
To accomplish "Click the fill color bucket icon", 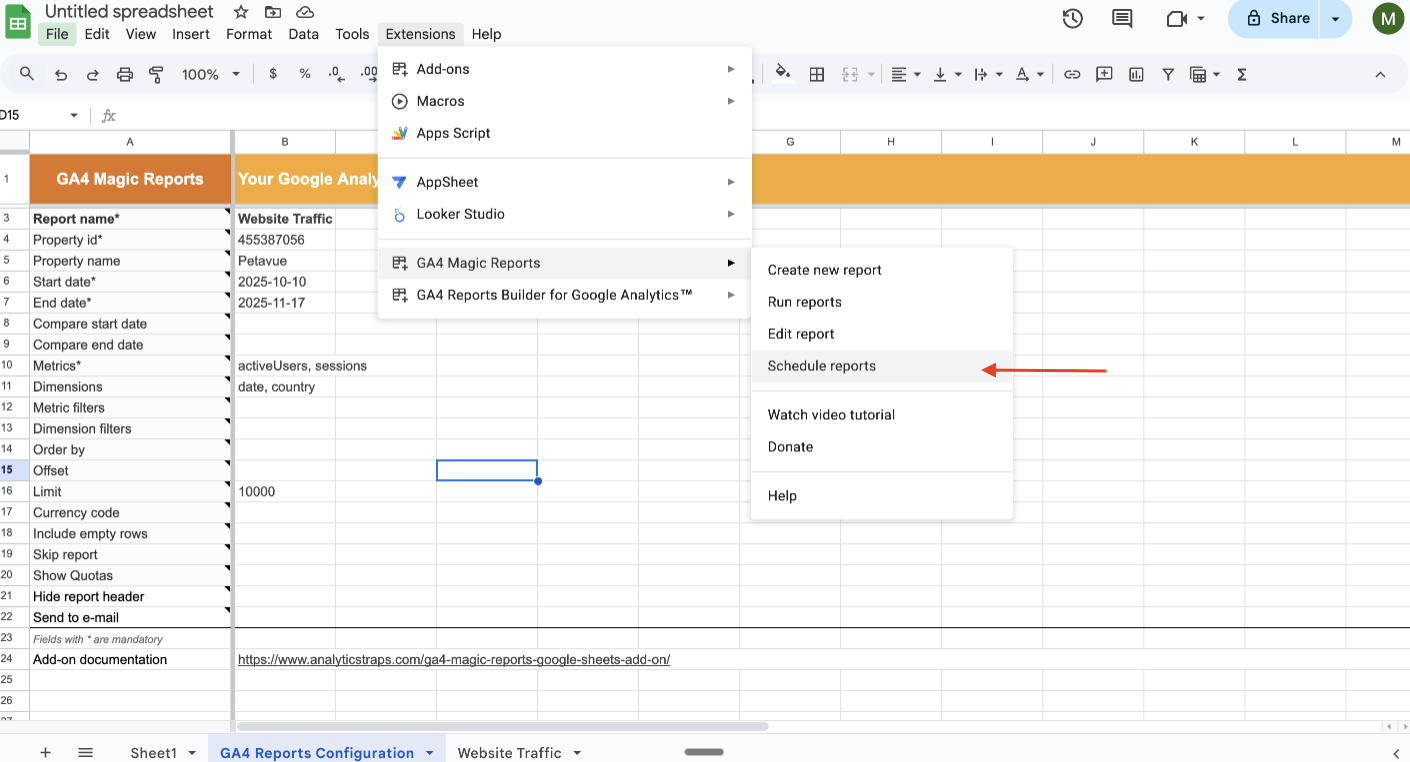I will click(783, 73).
